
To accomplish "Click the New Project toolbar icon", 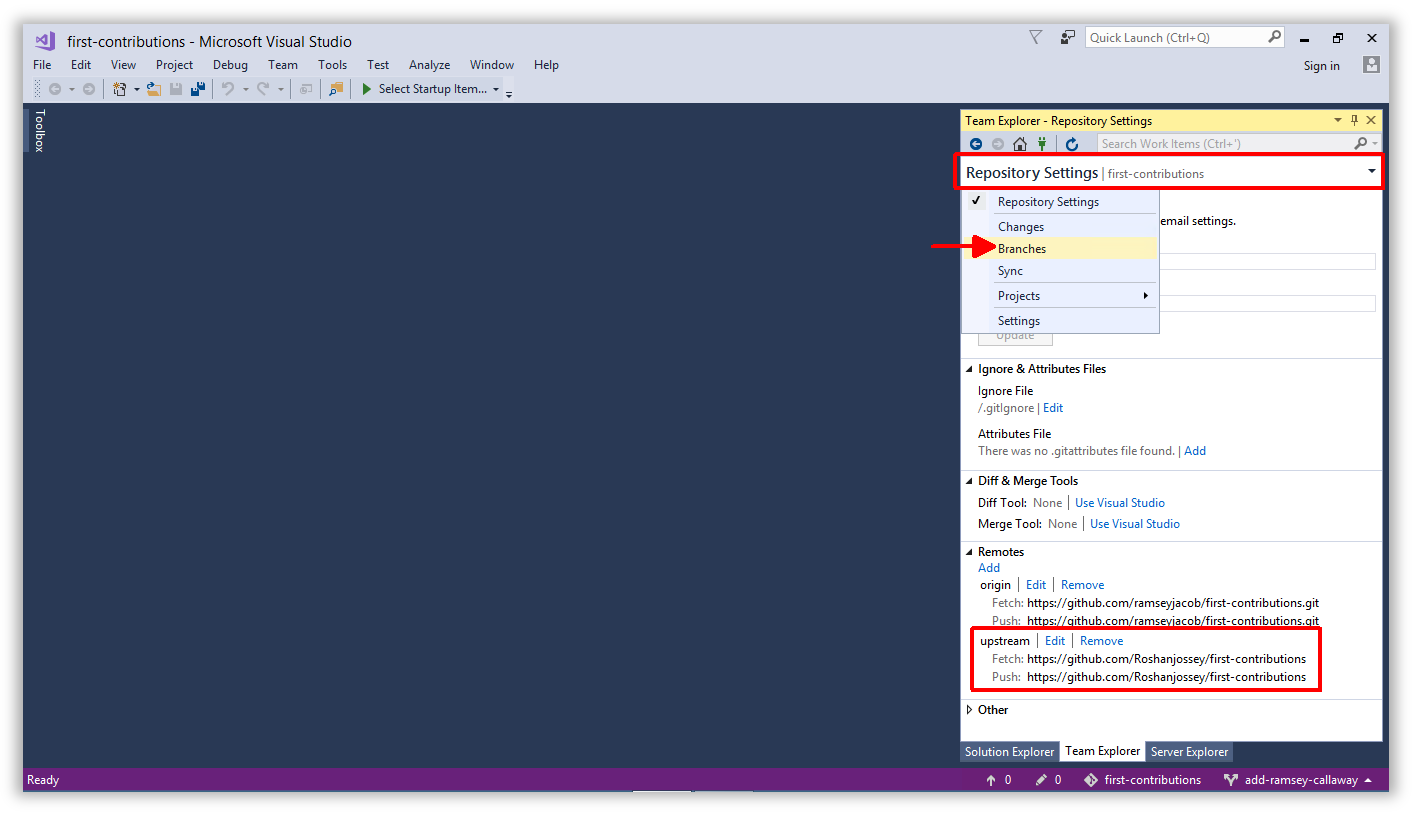I will click(120, 89).
